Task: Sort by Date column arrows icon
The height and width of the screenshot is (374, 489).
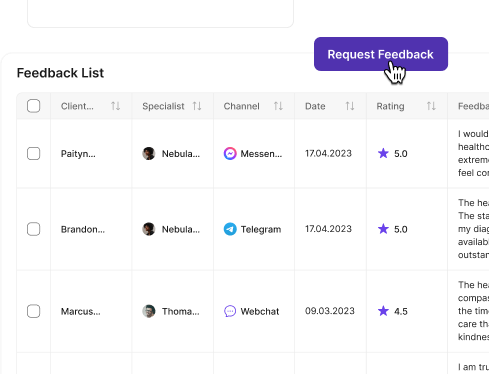Action: [350, 106]
